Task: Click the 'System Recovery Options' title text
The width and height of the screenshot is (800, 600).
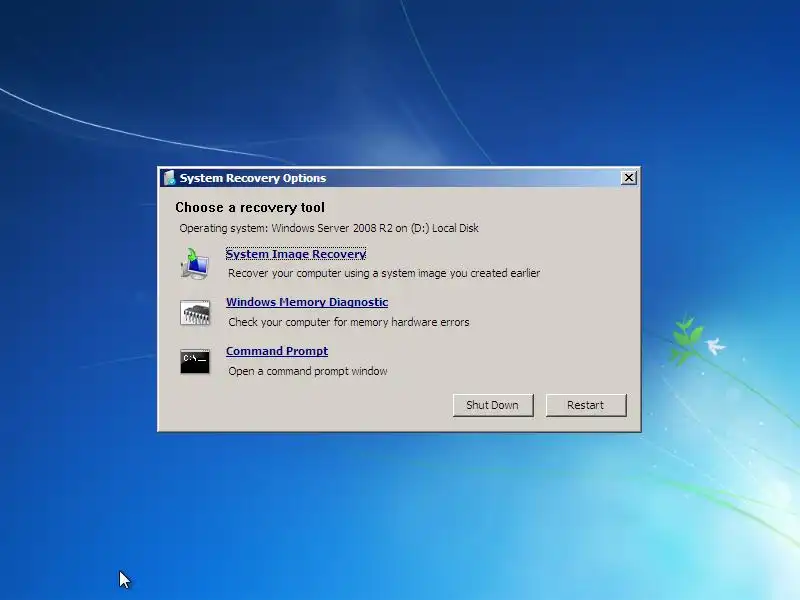Action: click(253, 178)
